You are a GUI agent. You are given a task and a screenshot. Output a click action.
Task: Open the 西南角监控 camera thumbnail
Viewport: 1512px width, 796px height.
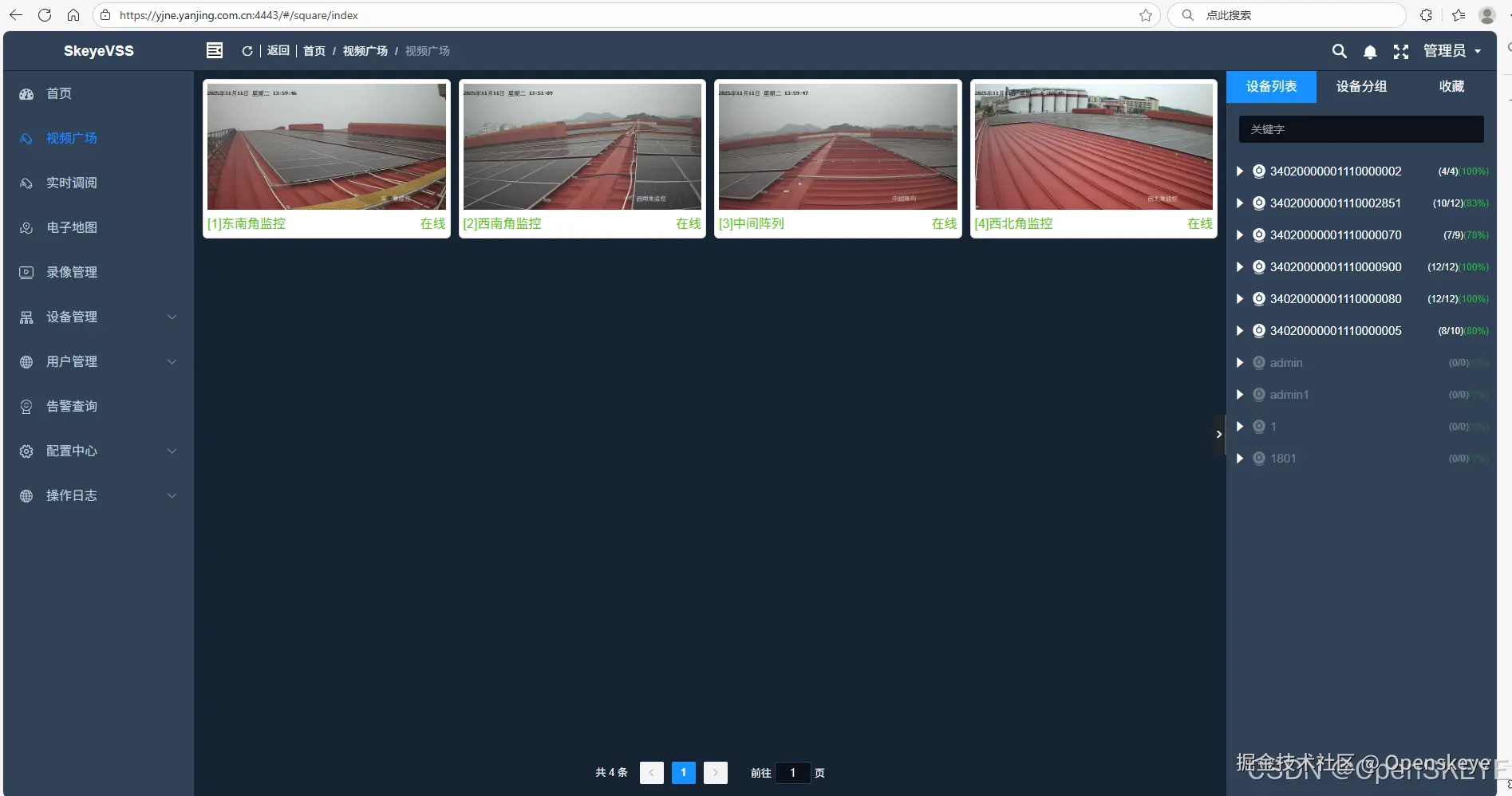582,148
